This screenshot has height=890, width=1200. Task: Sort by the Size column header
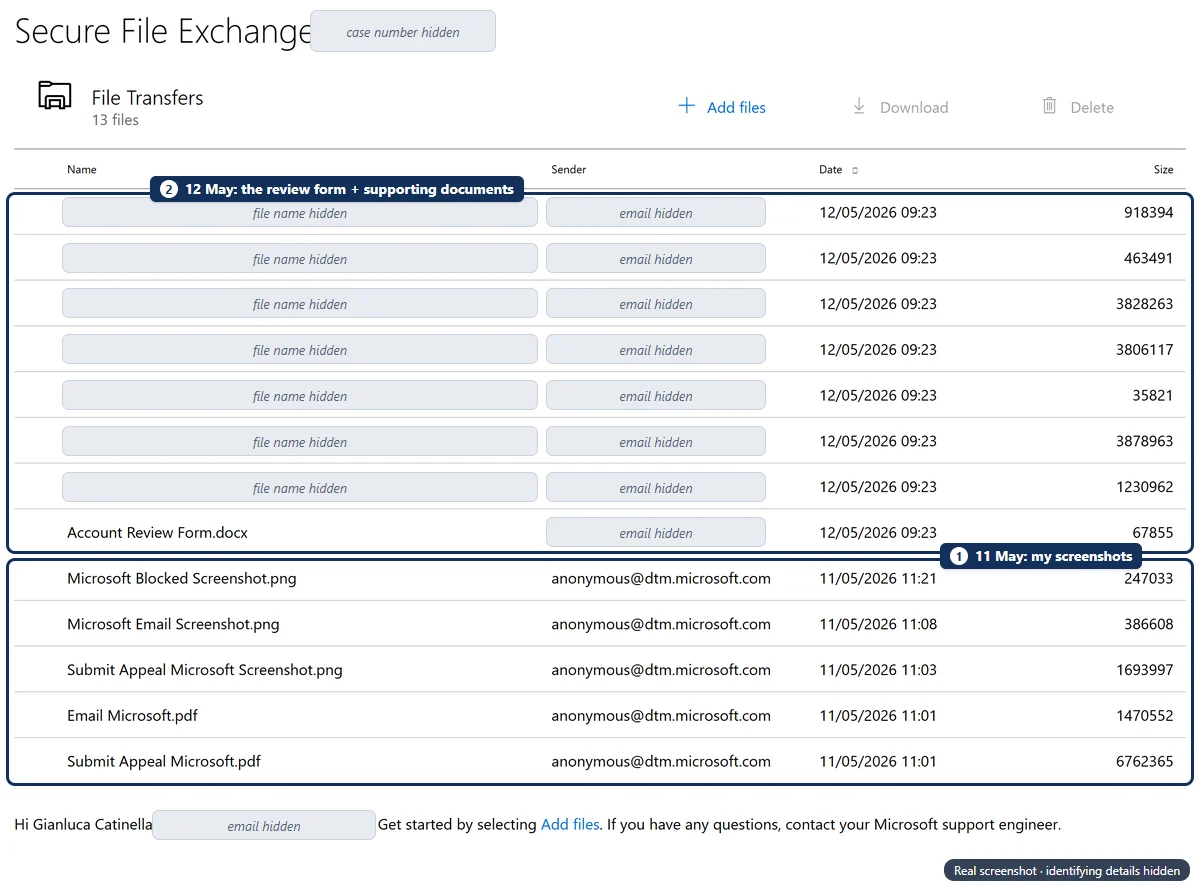coord(1164,169)
